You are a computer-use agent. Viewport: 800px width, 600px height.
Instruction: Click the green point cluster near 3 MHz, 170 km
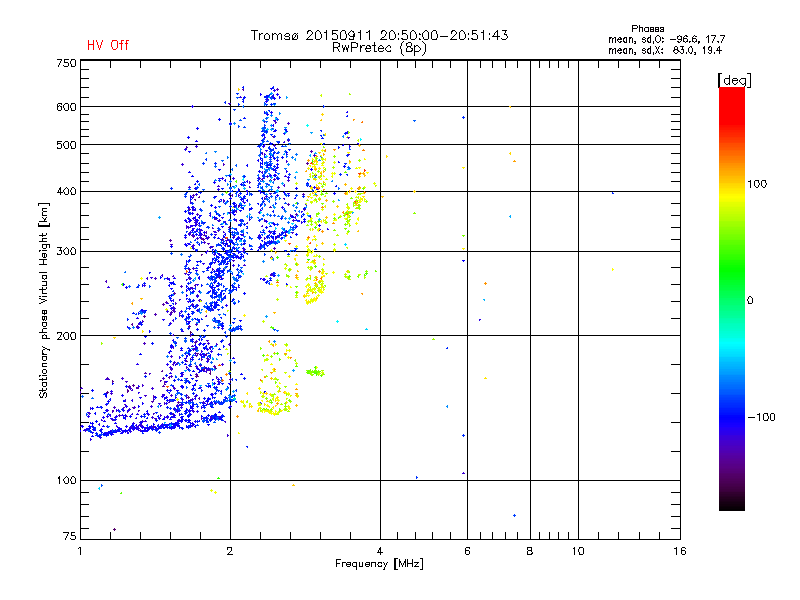[315, 372]
